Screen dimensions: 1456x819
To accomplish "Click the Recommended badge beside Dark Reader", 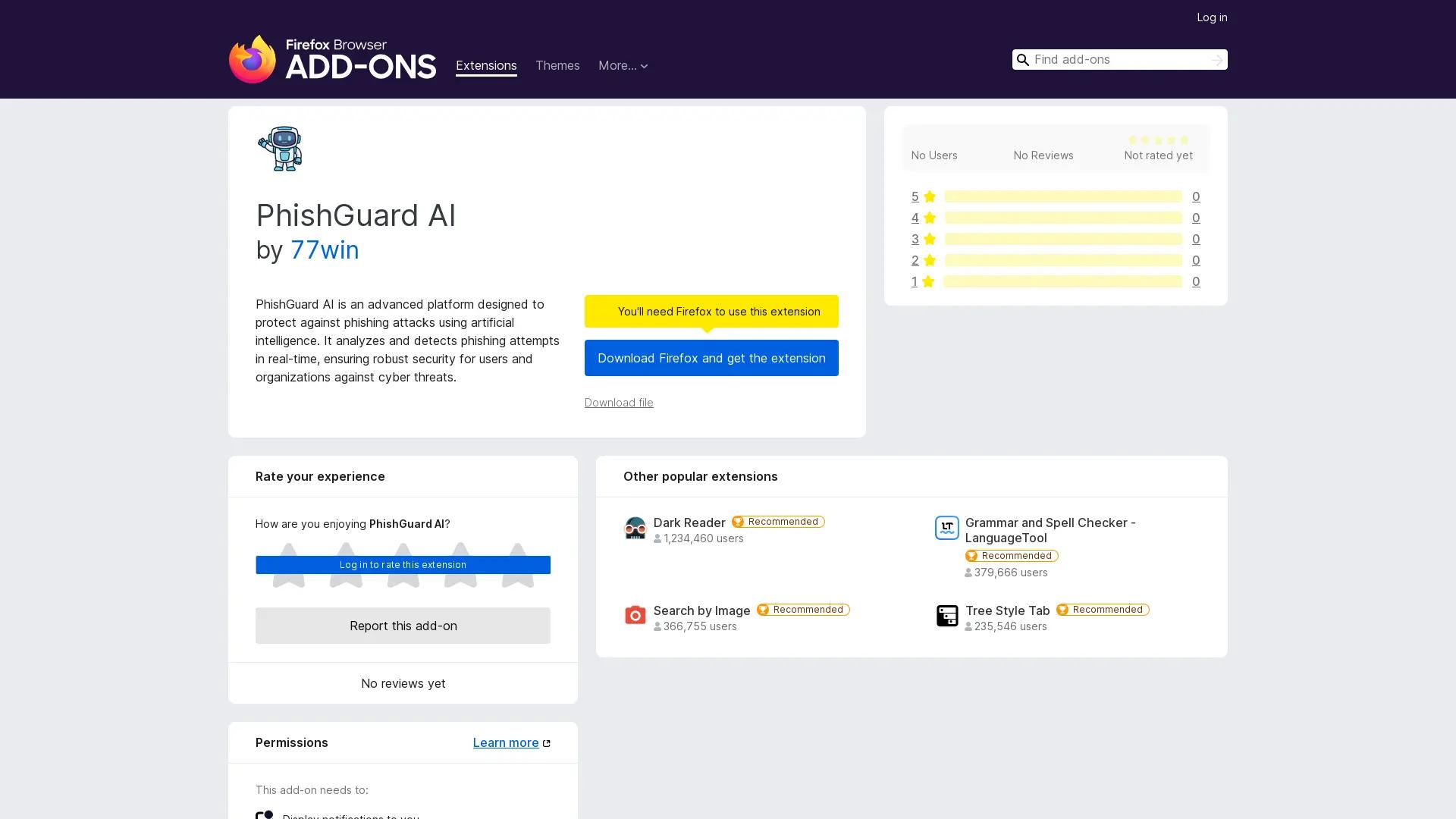I will point(777,522).
